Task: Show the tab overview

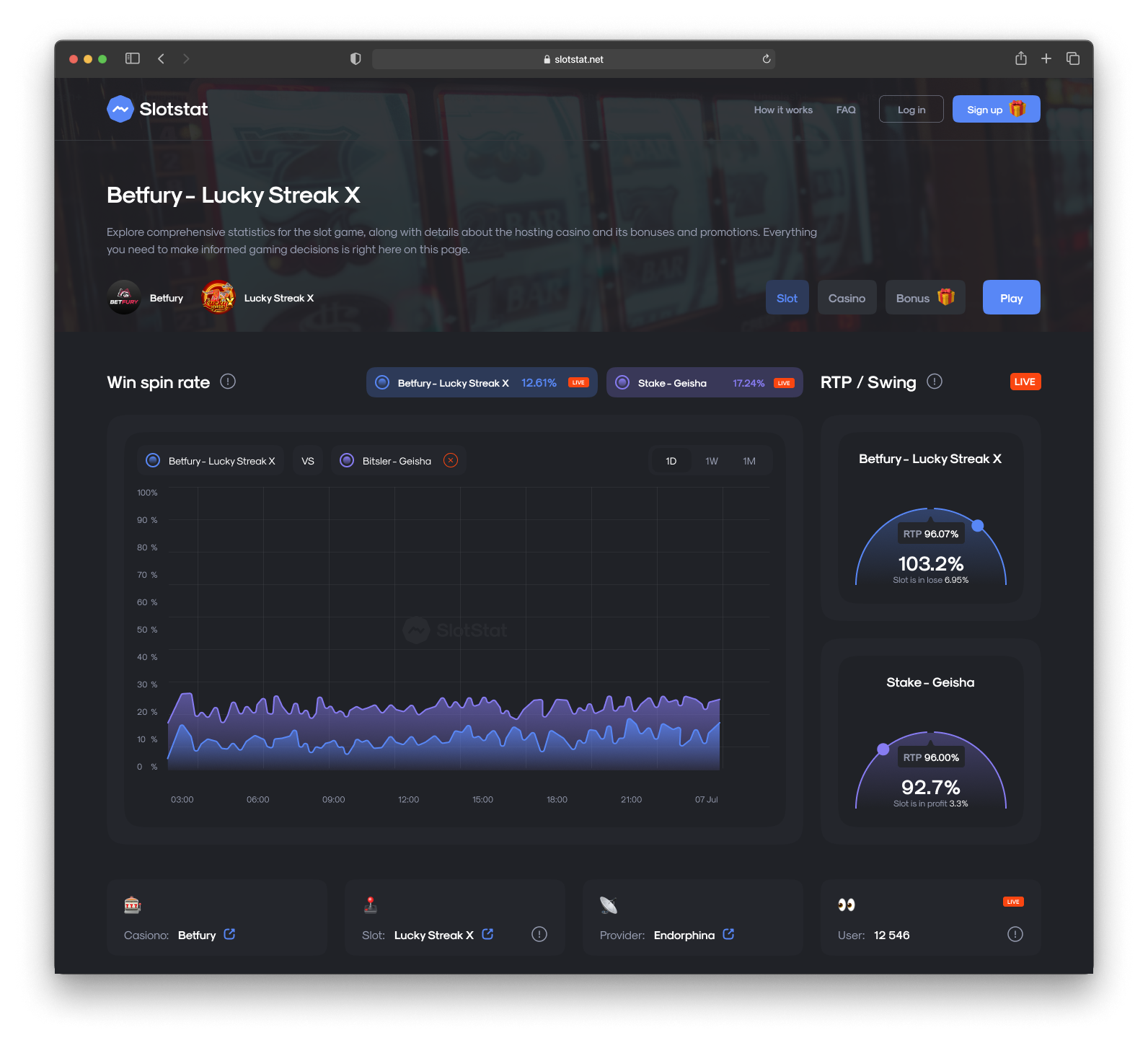Action: [1073, 58]
